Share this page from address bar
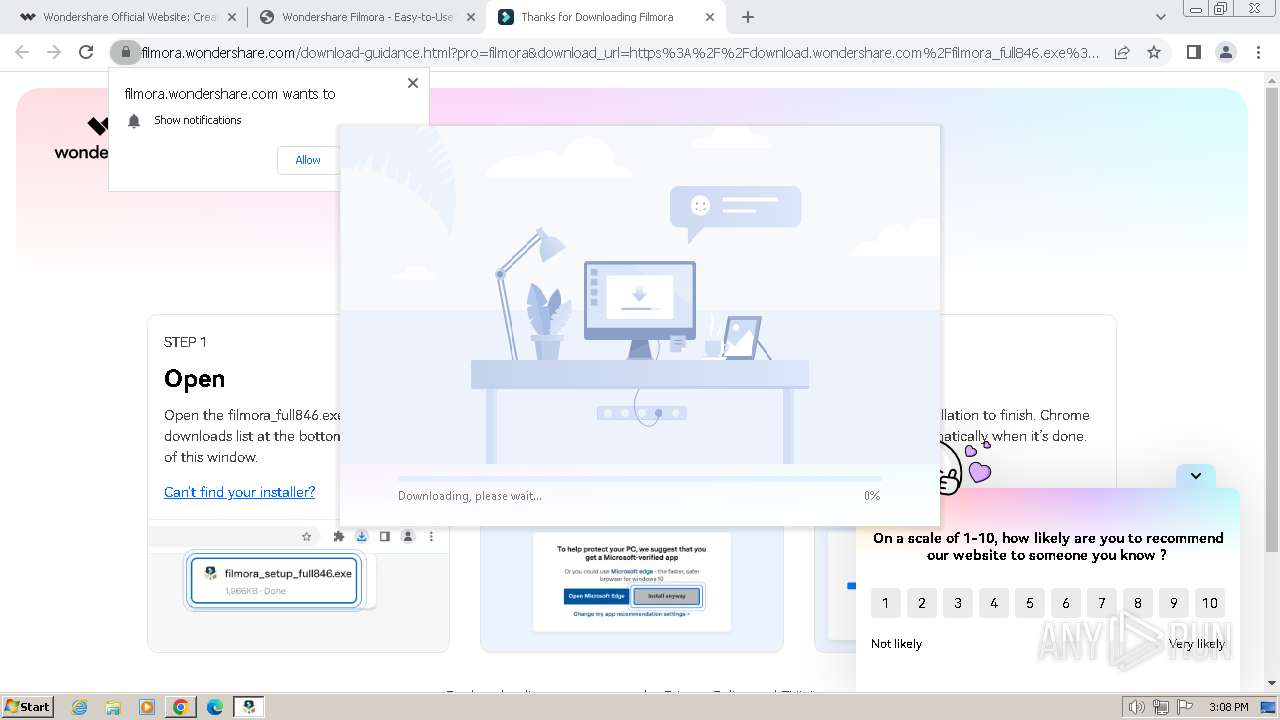 (x=1122, y=52)
